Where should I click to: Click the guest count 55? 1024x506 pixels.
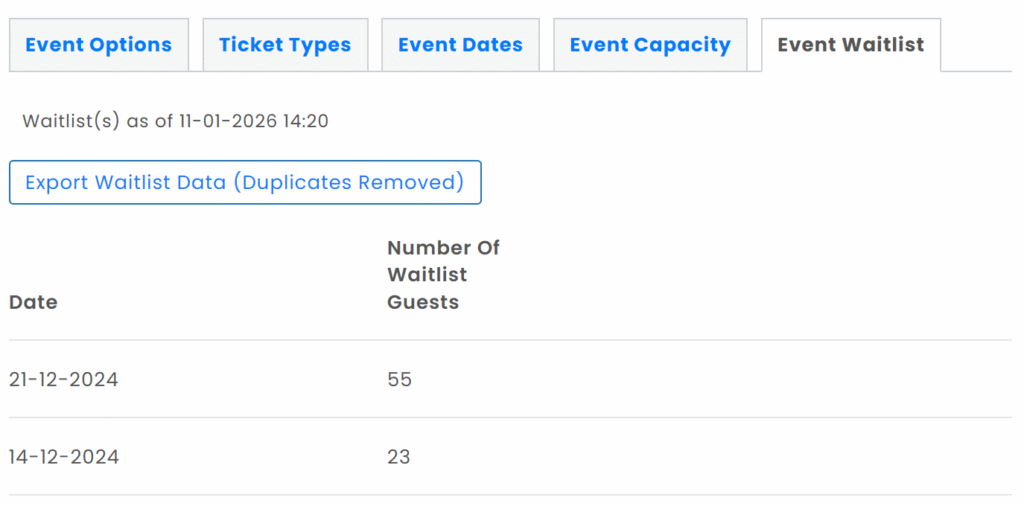coord(399,380)
